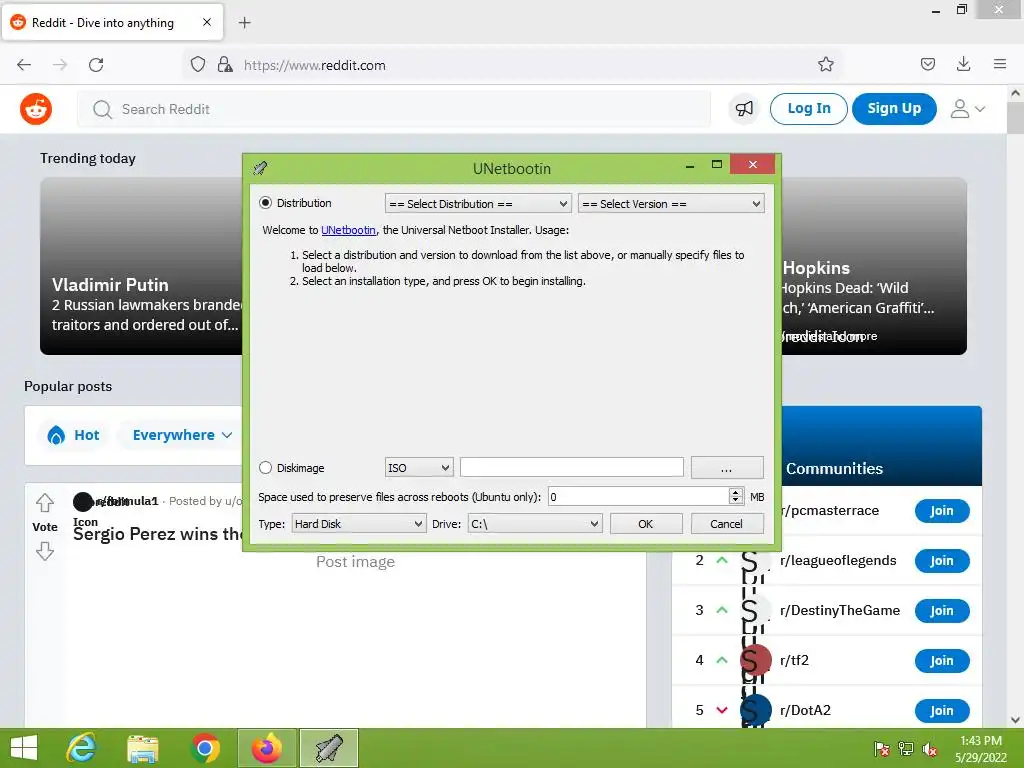Image resolution: width=1024 pixels, height=768 pixels.
Task: Open File Explorer from taskbar
Action: 143,748
